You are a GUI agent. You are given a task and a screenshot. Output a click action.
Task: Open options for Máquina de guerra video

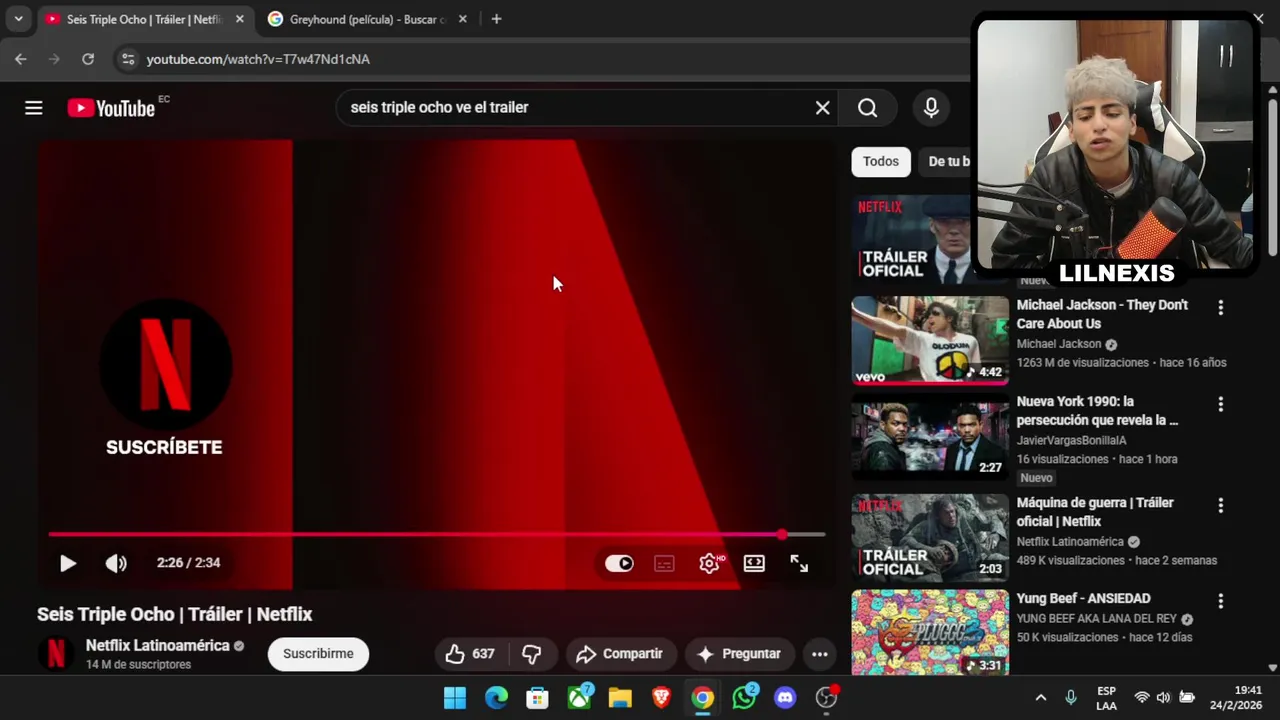[x=1220, y=506]
